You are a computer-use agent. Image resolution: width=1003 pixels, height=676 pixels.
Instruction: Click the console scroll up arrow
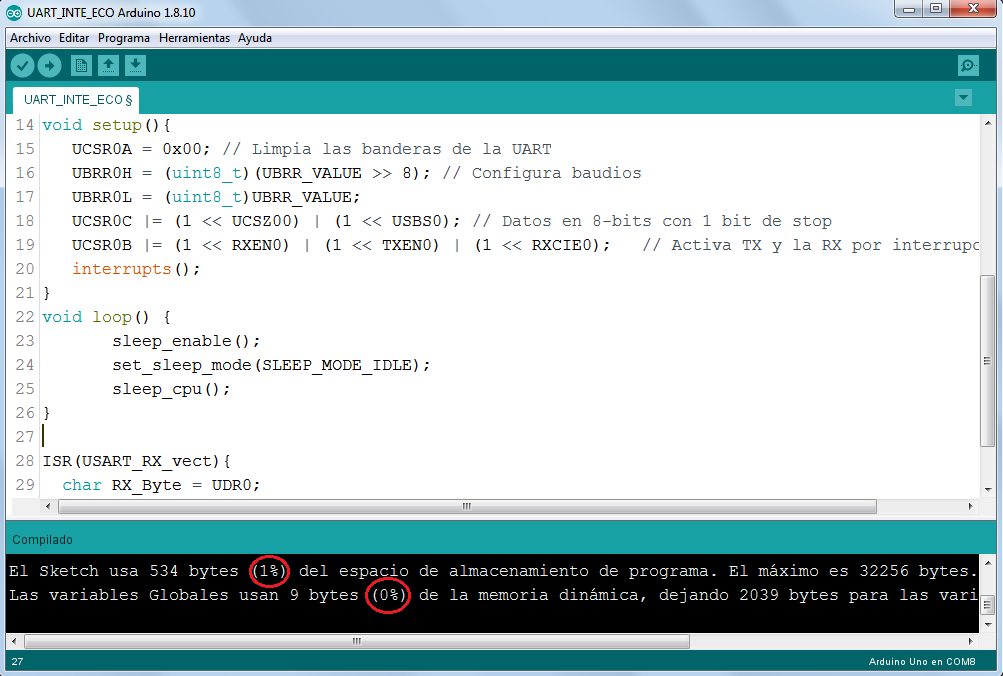click(x=988, y=563)
